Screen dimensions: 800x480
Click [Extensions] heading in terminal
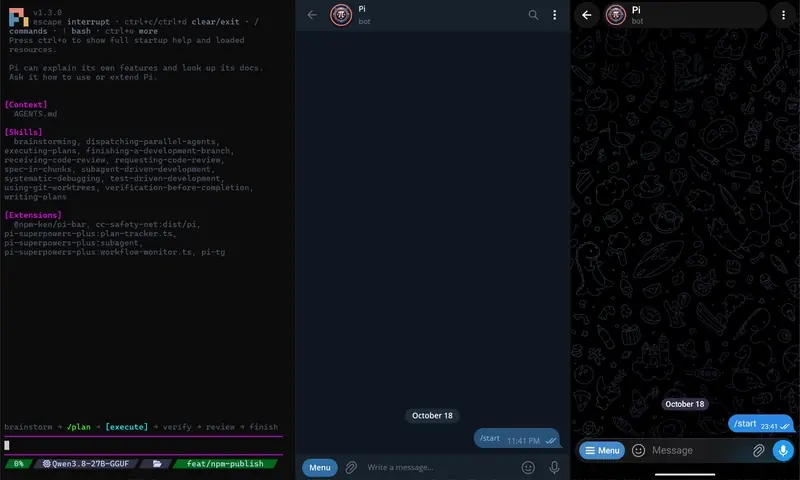click(33, 215)
